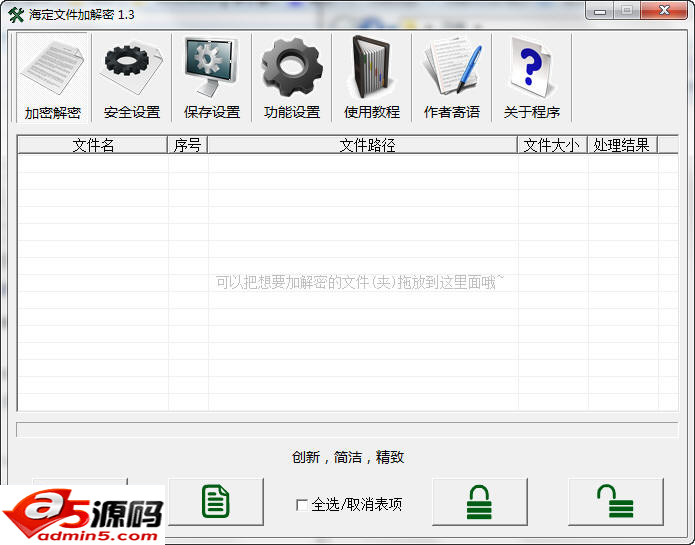The height and width of the screenshot is (545, 695).
Task: Click the 文件大小 column header
Action: pos(552,145)
